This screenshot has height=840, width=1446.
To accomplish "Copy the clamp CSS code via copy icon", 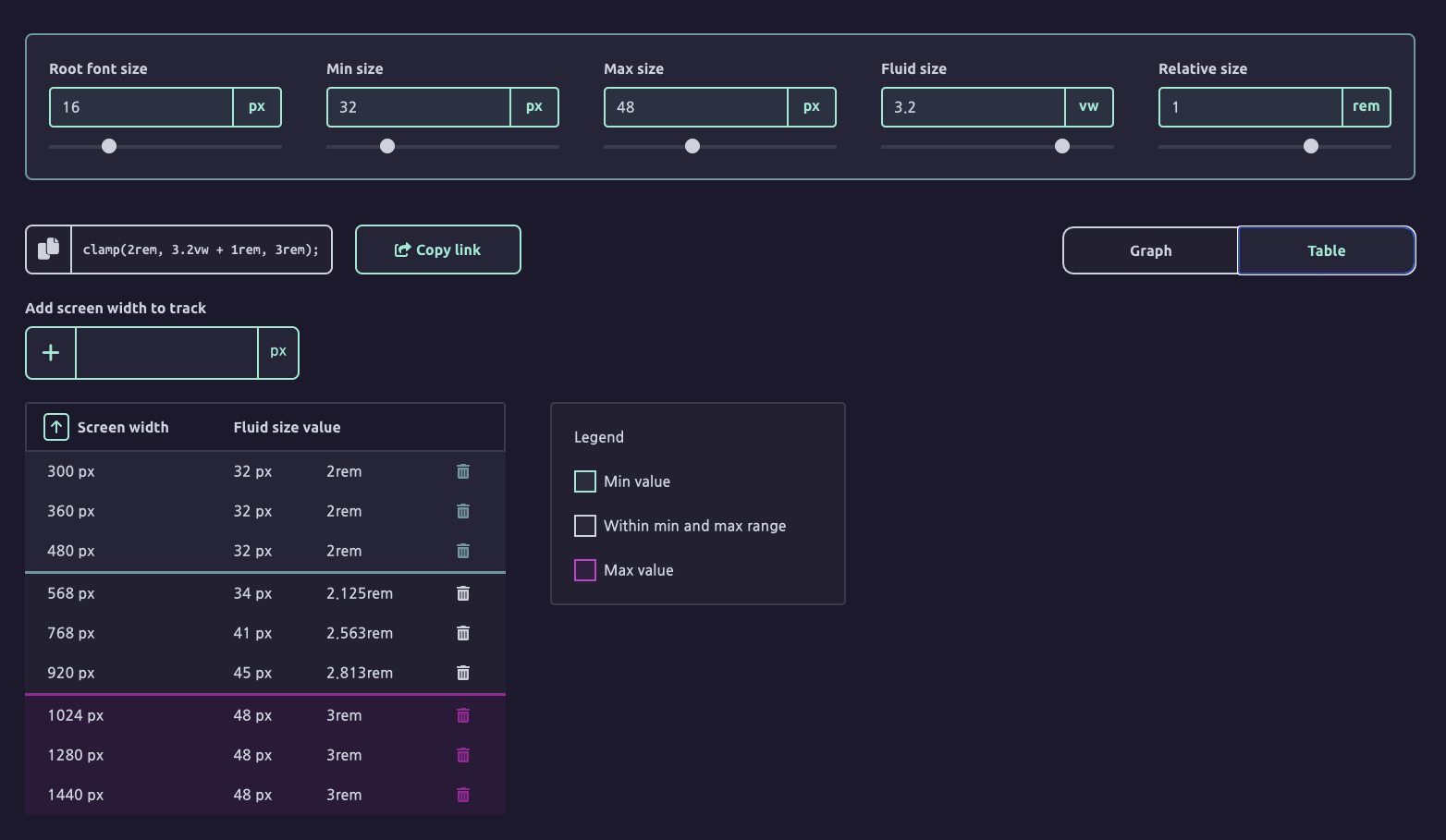I will [x=48, y=250].
